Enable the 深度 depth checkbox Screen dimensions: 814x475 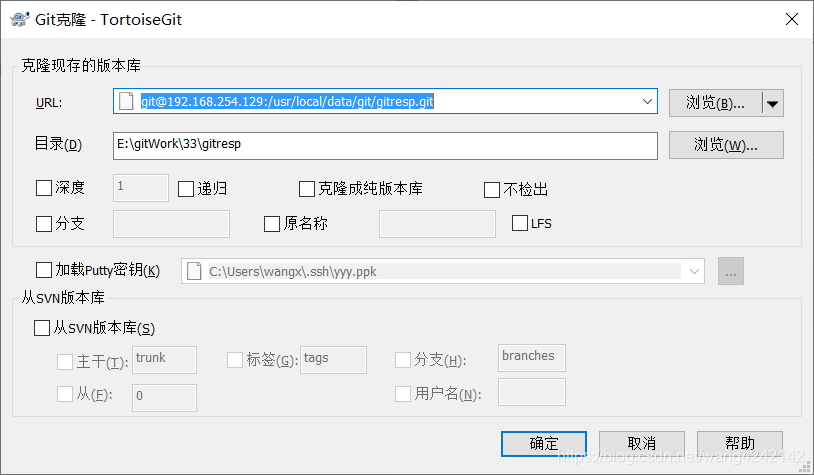point(44,188)
